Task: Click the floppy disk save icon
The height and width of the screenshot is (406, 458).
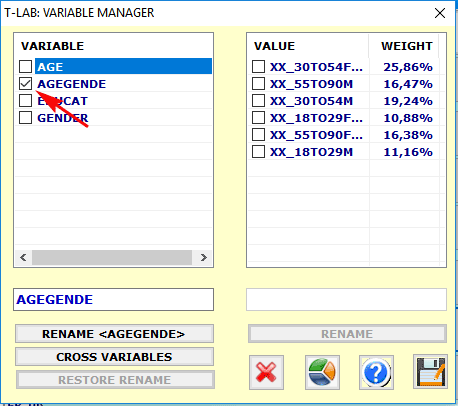Action: tap(430, 372)
